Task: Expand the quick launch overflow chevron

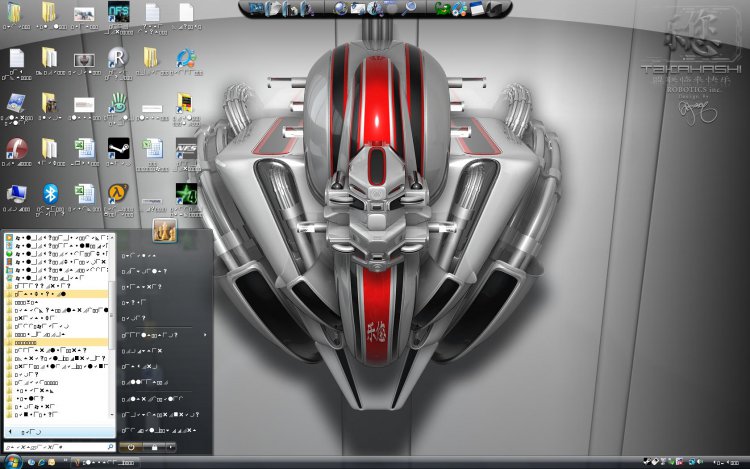Action: coord(65,460)
